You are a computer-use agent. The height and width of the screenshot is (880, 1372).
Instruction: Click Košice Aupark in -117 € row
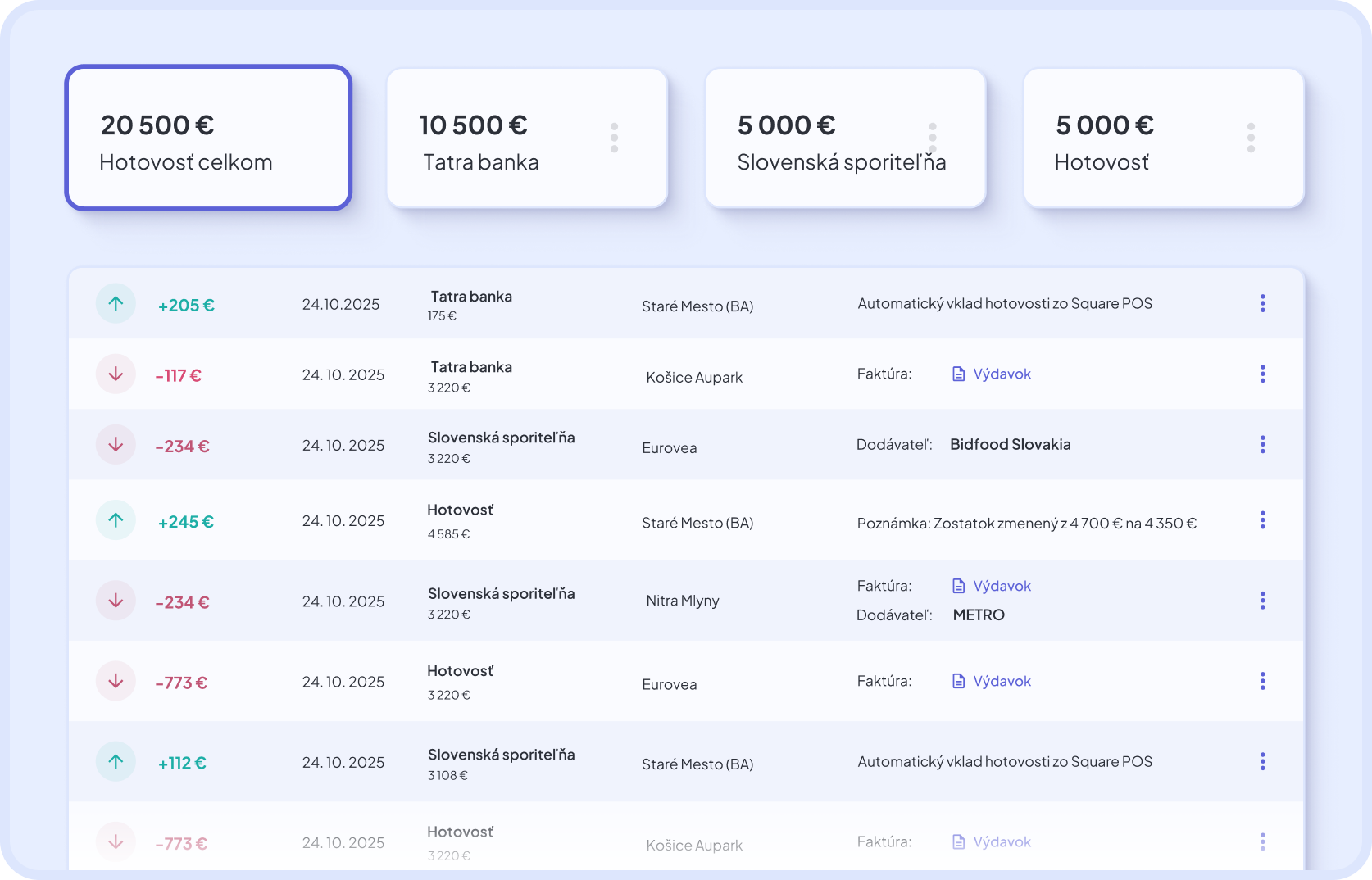click(x=694, y=378)
